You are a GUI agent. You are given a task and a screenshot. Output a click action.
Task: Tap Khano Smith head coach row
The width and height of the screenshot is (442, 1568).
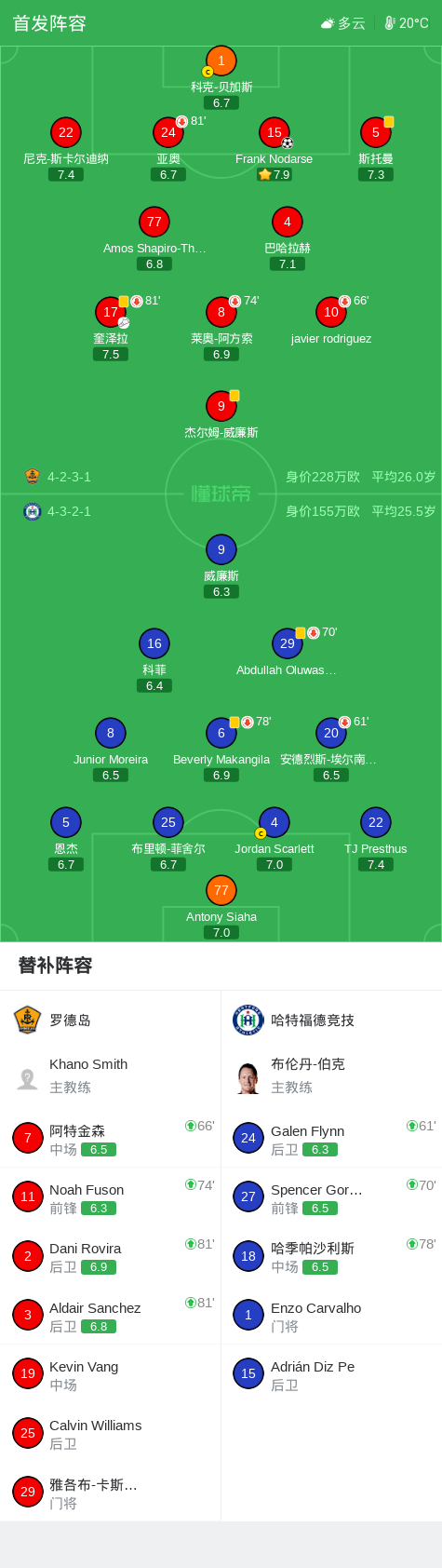tap(111, 1076)
